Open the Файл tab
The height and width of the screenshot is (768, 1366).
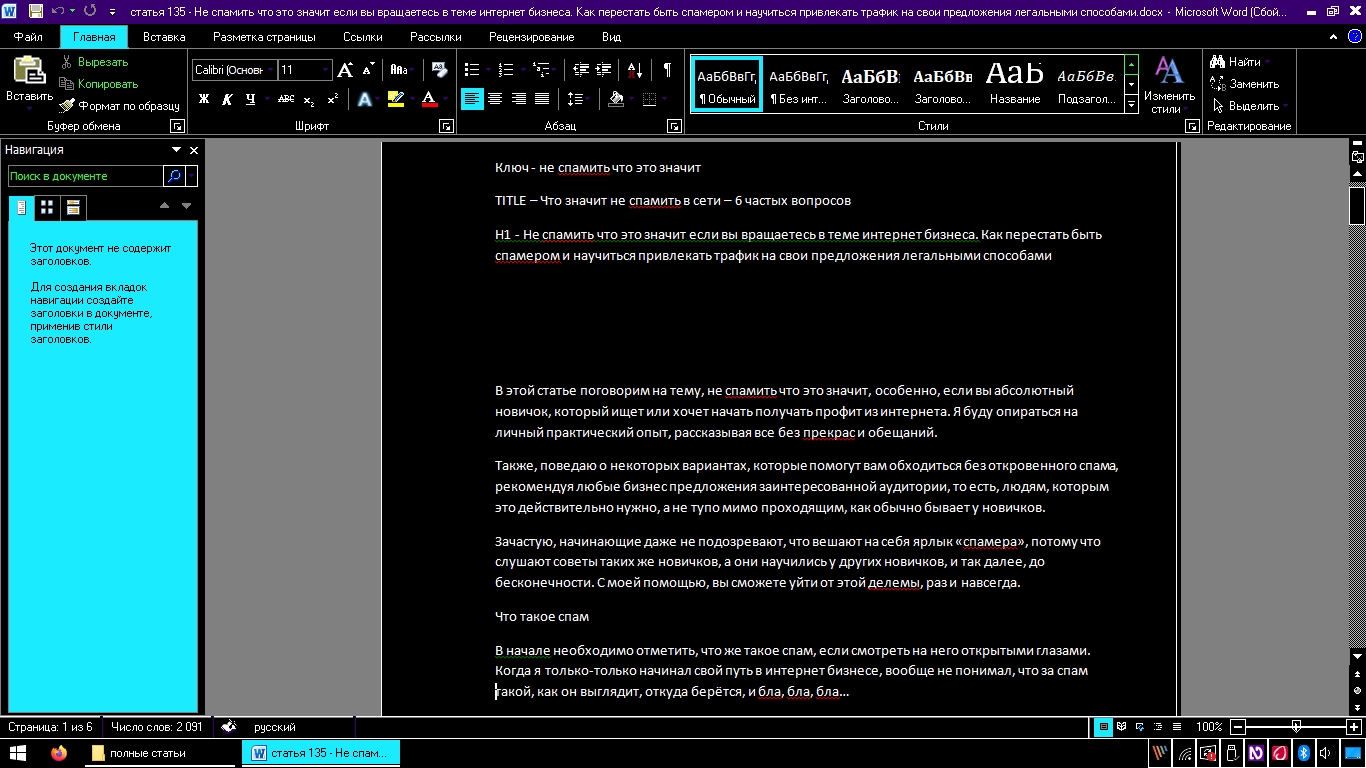click(28, 37)
